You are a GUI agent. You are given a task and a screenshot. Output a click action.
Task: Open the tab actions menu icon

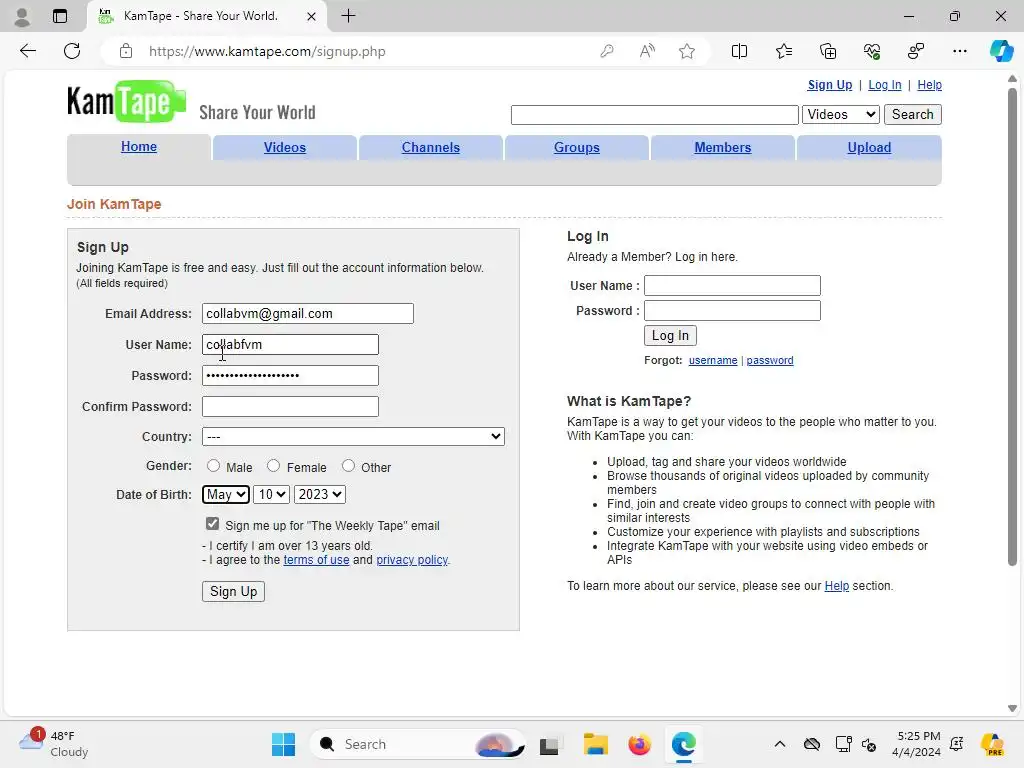point(60,16)
